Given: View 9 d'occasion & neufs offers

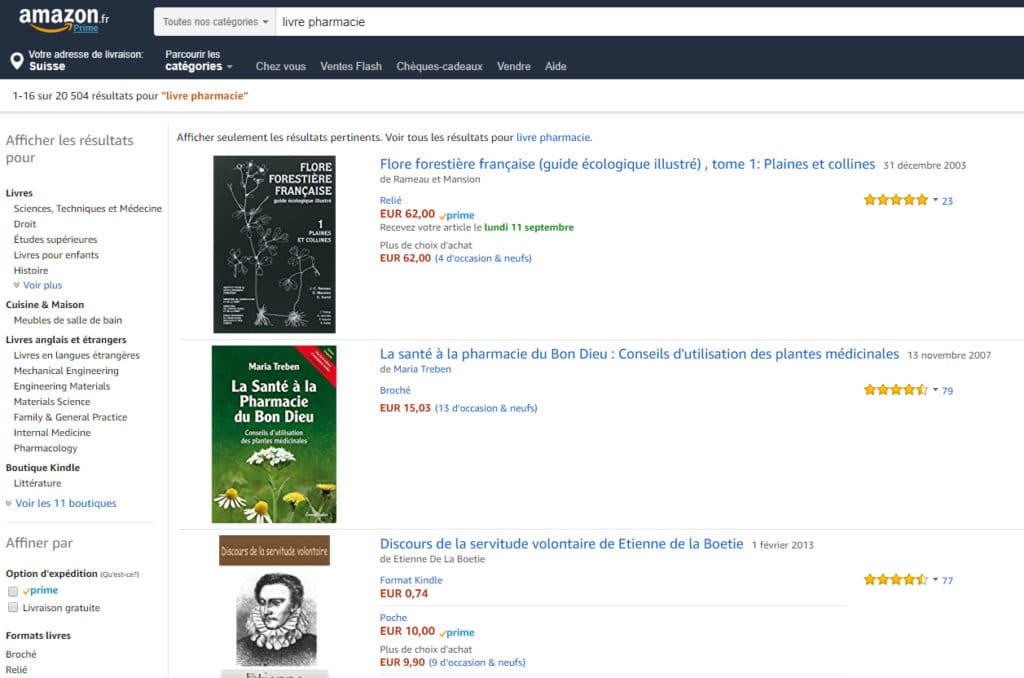Looking at the screenshot, I should click(477, 662).
